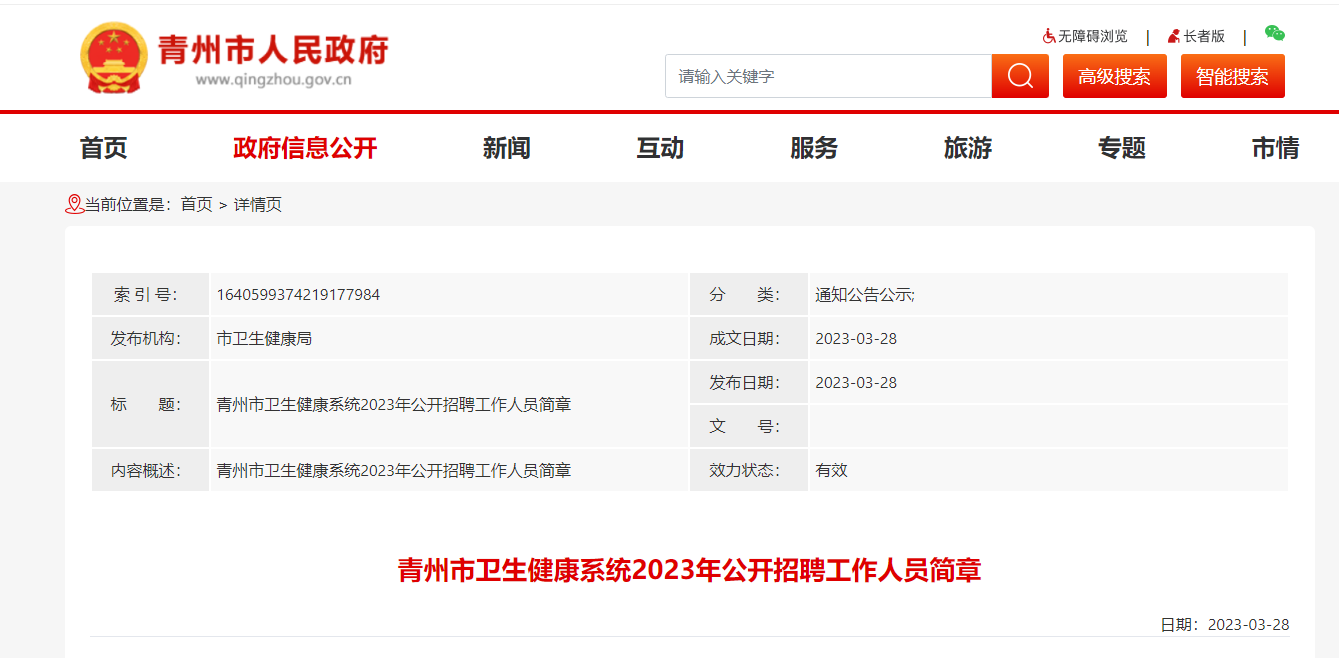Viewport: 1339px width, 658px height.
Task: Click the national emblem logo
Action: coord(113,59)
